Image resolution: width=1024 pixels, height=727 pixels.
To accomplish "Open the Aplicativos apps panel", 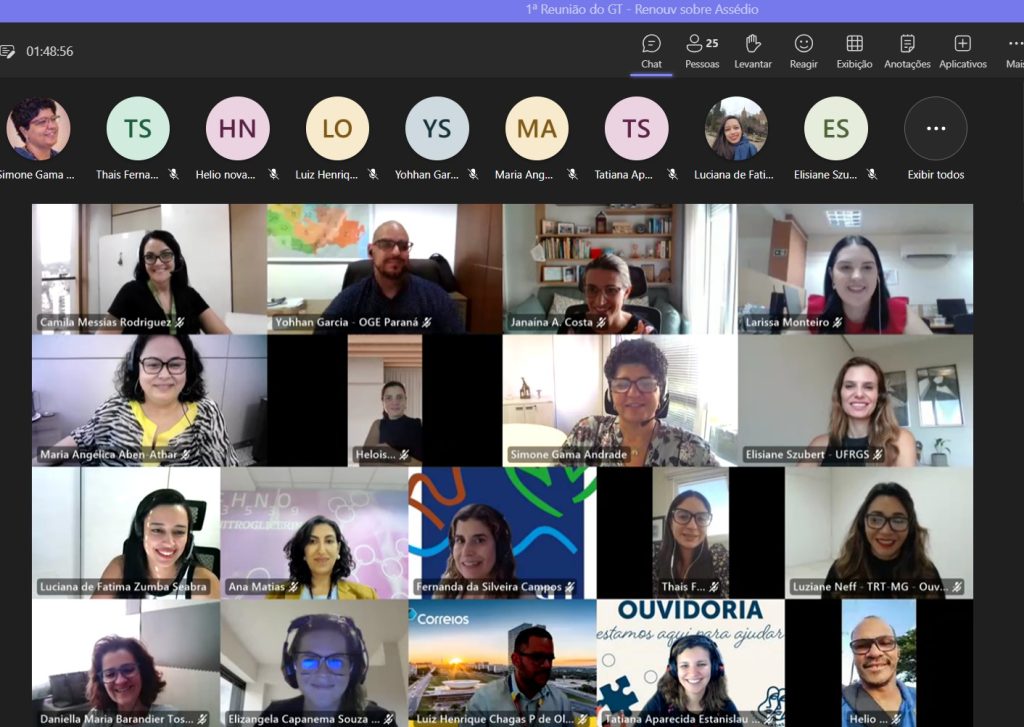I will (962, 51).
